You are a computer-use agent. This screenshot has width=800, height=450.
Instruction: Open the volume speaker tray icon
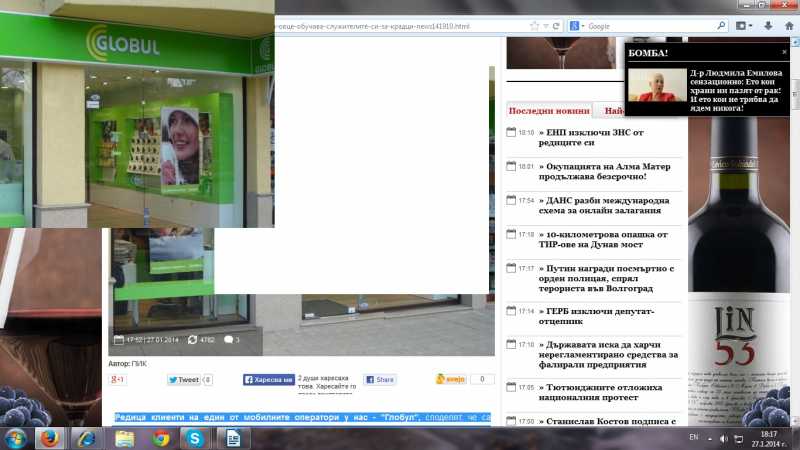click(x=723, y=438)
